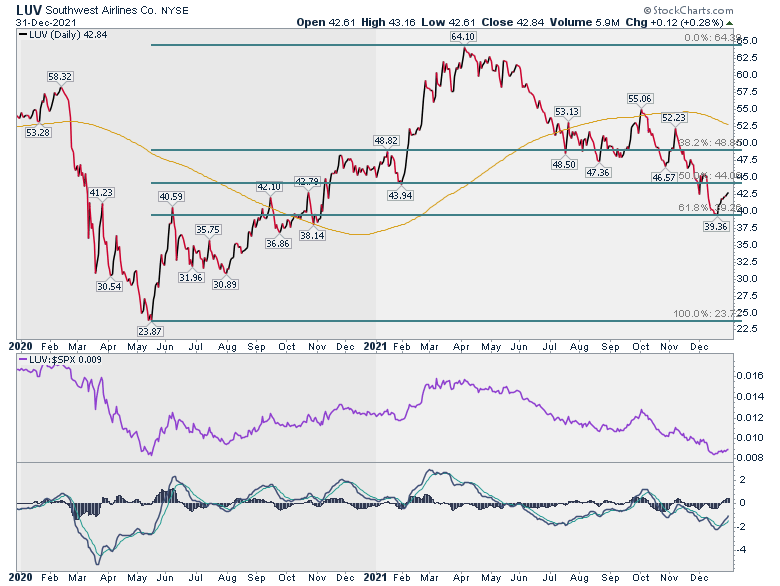
Task: Click the 41.23 price label
Action: [x=101, y=193]
